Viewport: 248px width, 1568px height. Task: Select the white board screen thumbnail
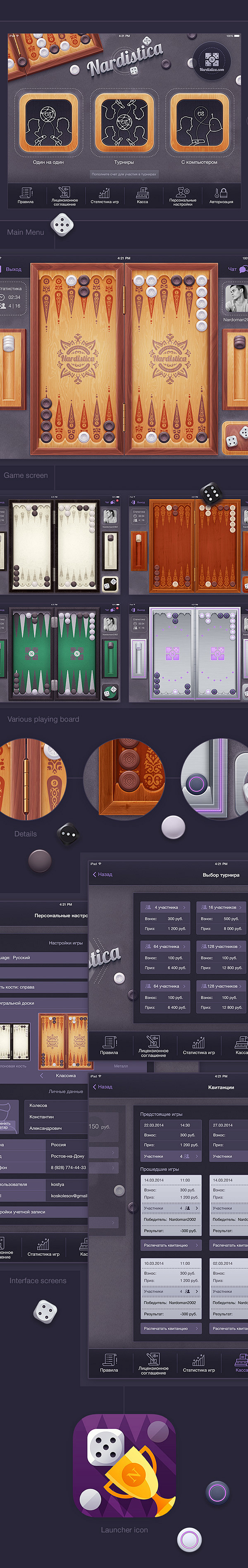click(x=60, y=545)
